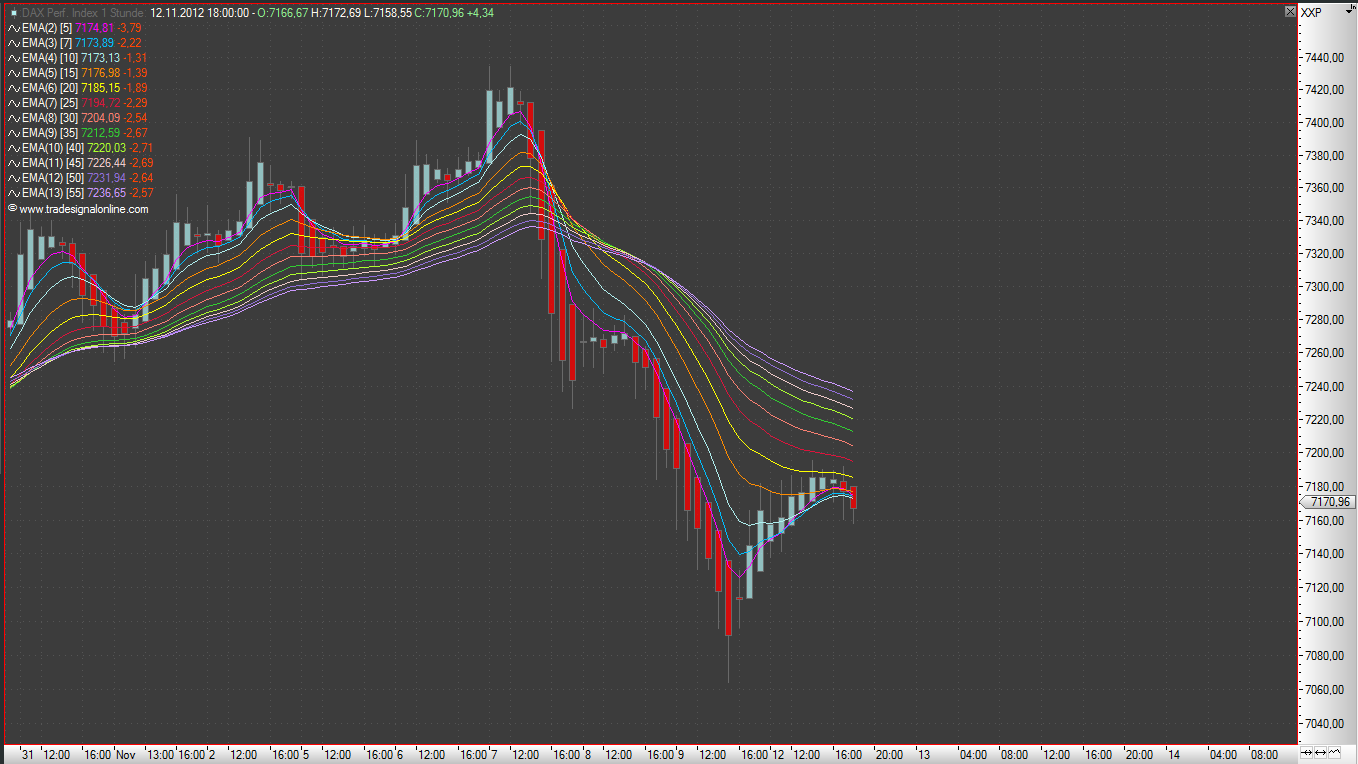Click the current price tag 7170,96
The width and height of the screenshot is (1358, 764).
(x=1329, y=502)
